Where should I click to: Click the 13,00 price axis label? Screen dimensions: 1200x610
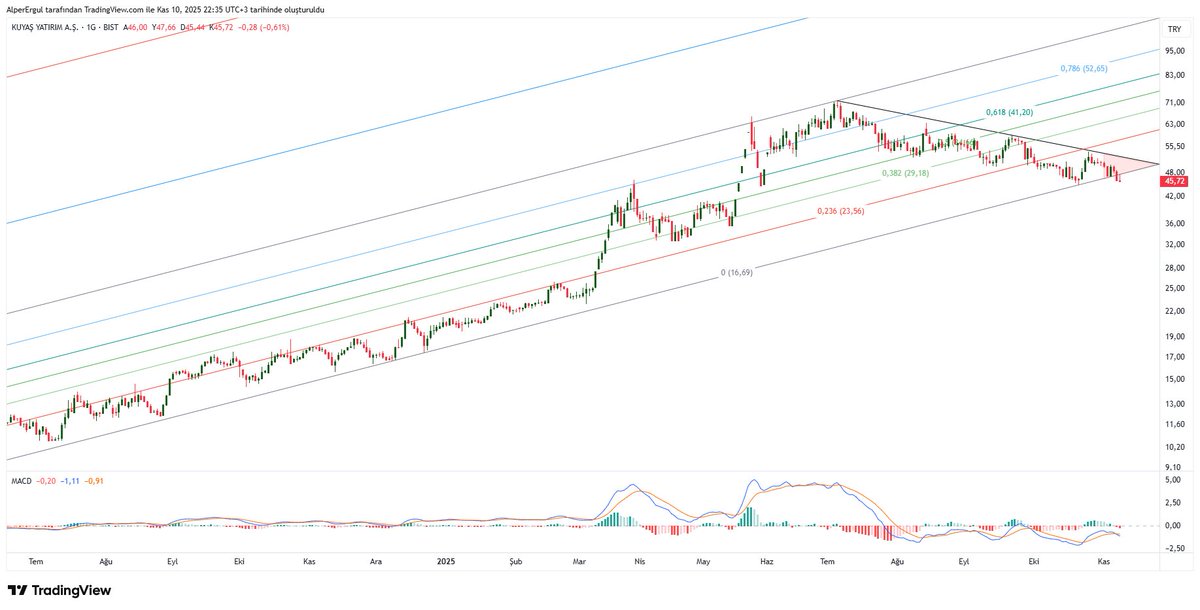(x=1174, y=404)
